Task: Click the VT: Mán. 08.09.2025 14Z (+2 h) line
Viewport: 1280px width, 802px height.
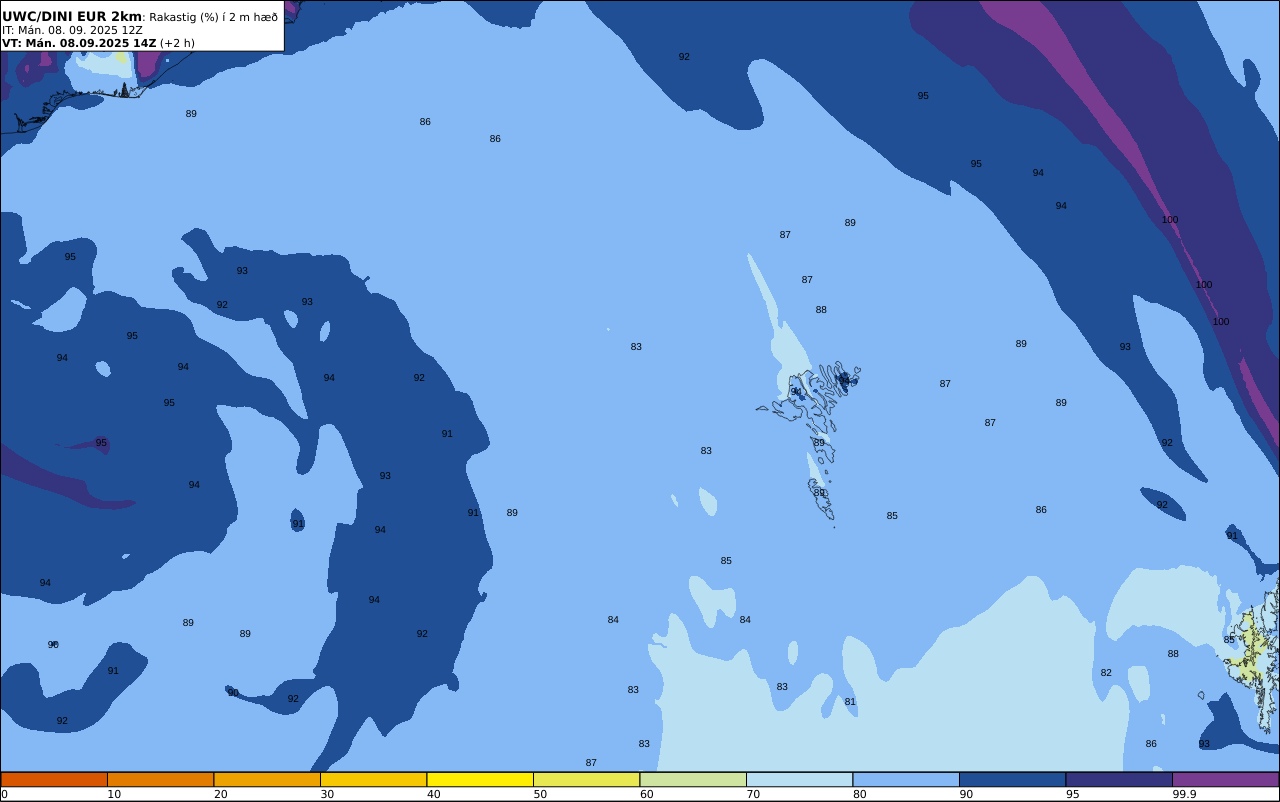Action: [98, 43]
